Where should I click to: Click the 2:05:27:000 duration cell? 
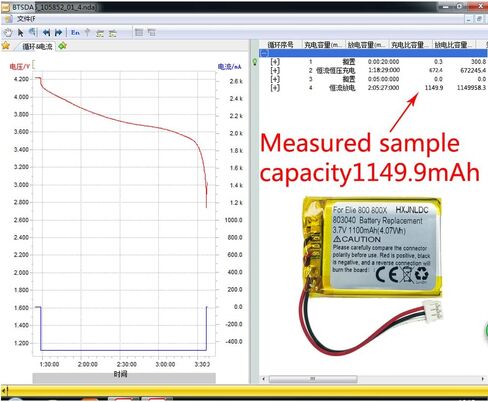(x=383, y=88)
